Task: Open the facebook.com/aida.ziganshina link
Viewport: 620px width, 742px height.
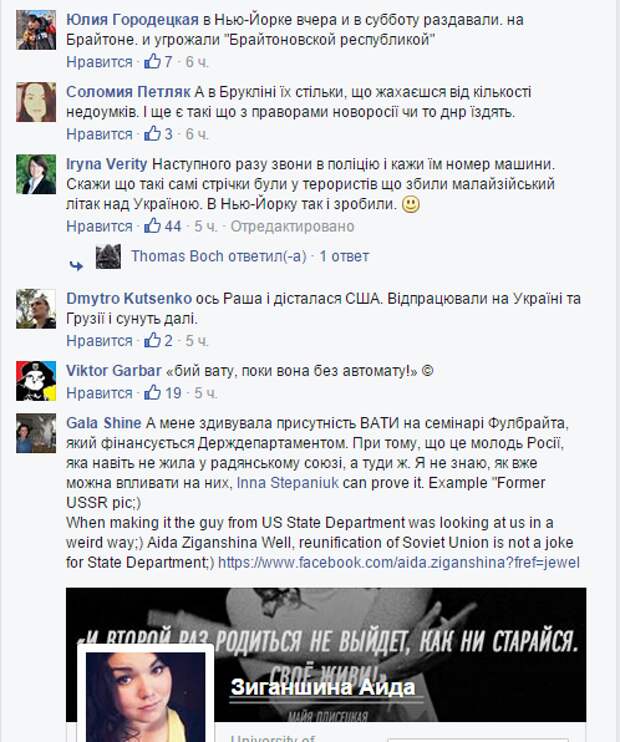Action: click(x=399, y=562)
